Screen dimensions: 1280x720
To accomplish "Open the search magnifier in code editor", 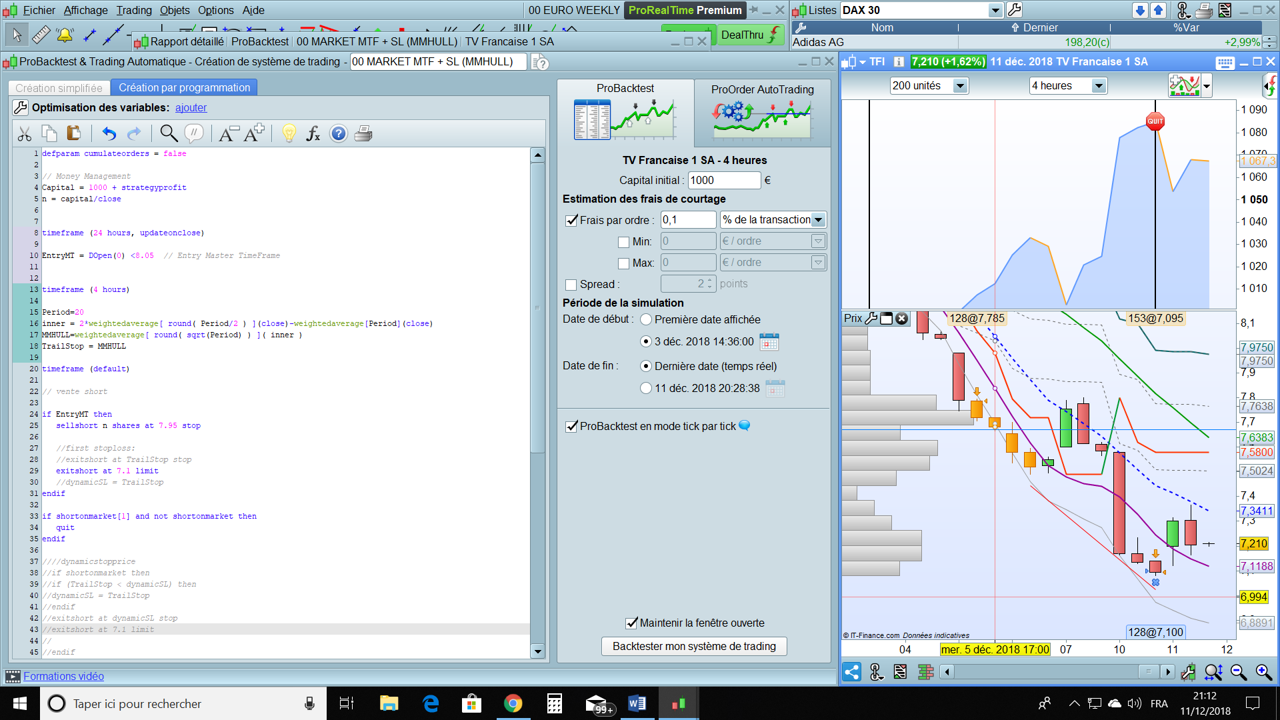I will pos(168,133).
